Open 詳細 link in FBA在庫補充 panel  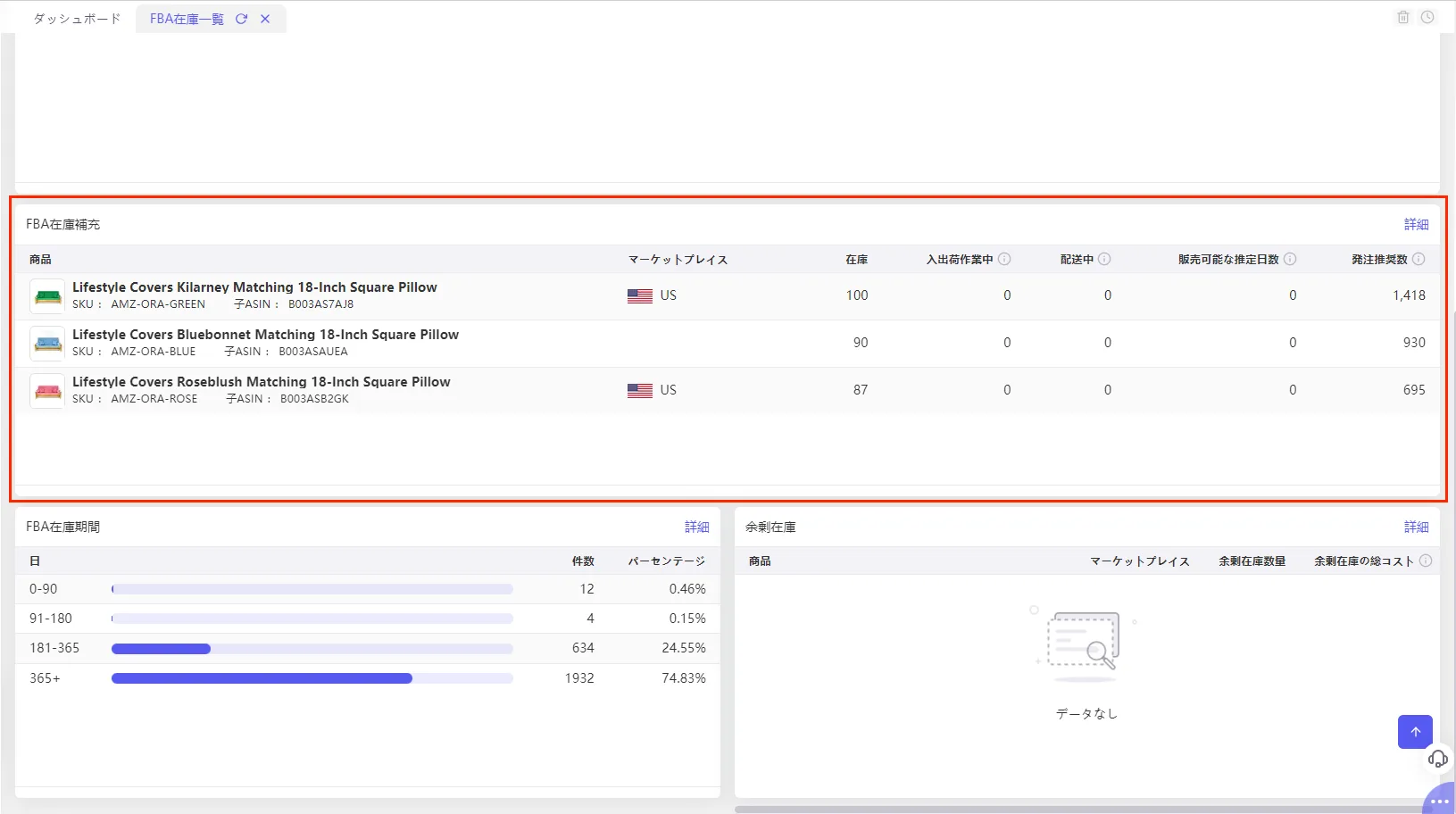[1416, 224]
